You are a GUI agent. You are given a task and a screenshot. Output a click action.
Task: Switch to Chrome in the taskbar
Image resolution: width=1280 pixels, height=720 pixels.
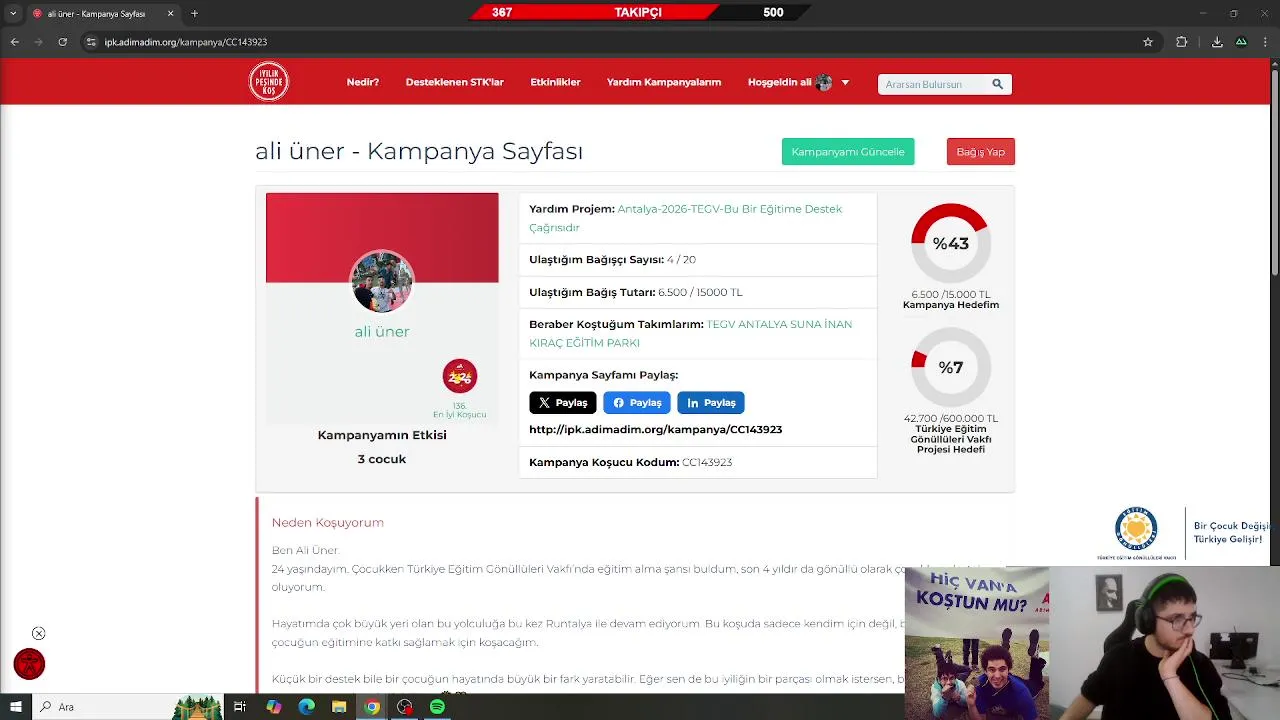372,707
